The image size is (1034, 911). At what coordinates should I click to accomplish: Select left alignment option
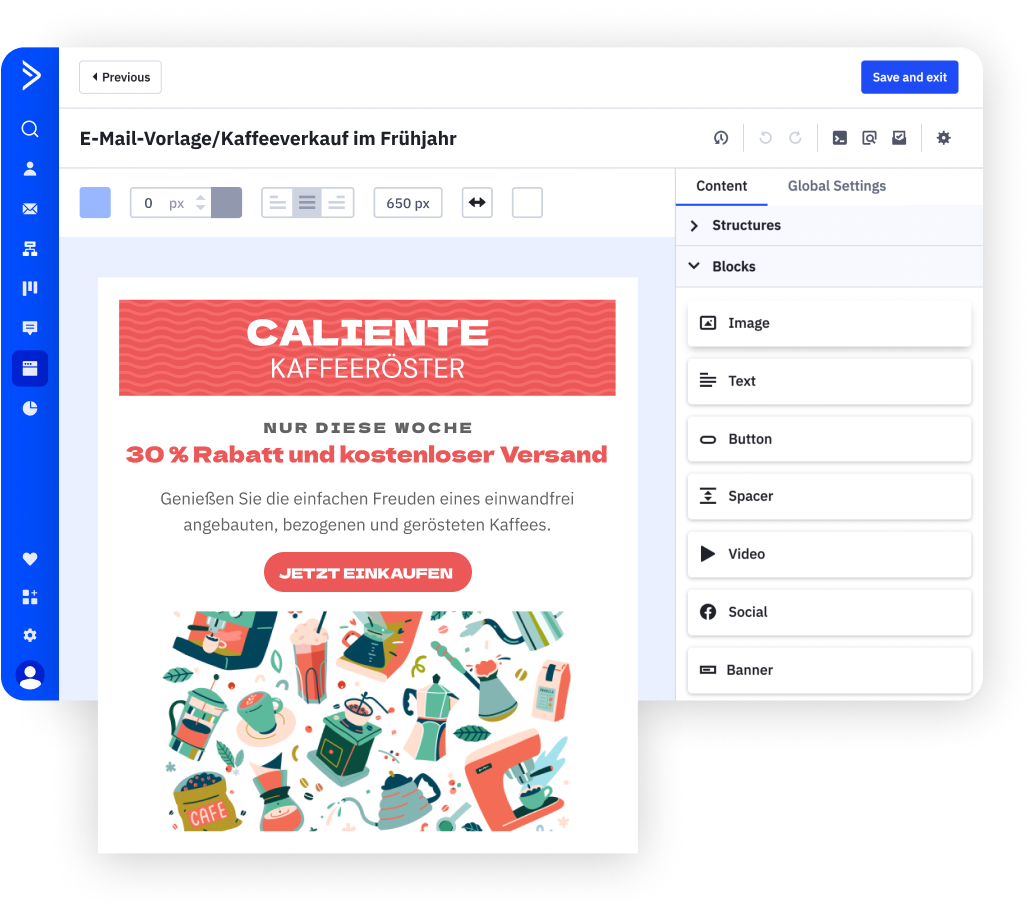click(278, 203)
